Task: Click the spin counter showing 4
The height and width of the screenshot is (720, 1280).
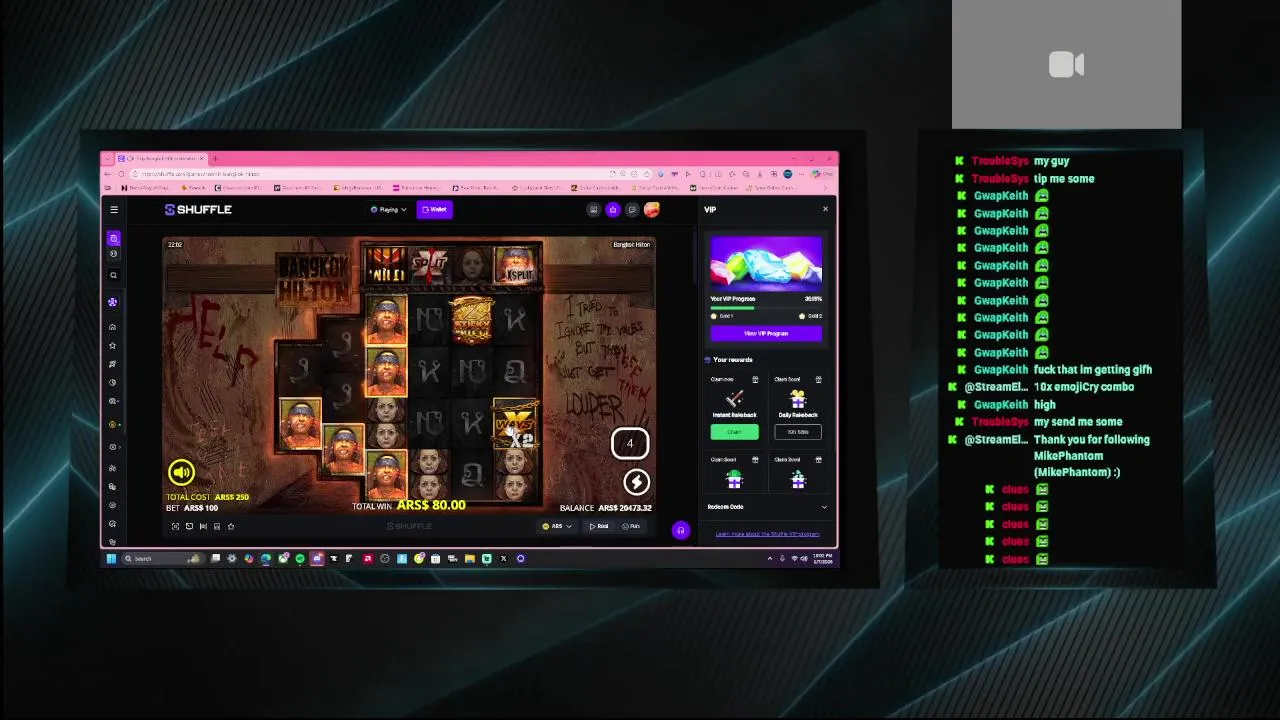Action: coord(630,443)
